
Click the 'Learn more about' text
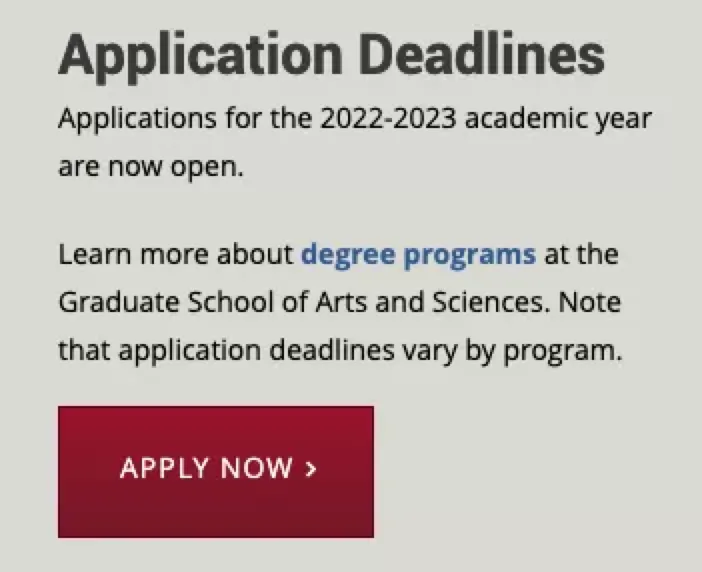pyautogui.click(x=175, y=254)
